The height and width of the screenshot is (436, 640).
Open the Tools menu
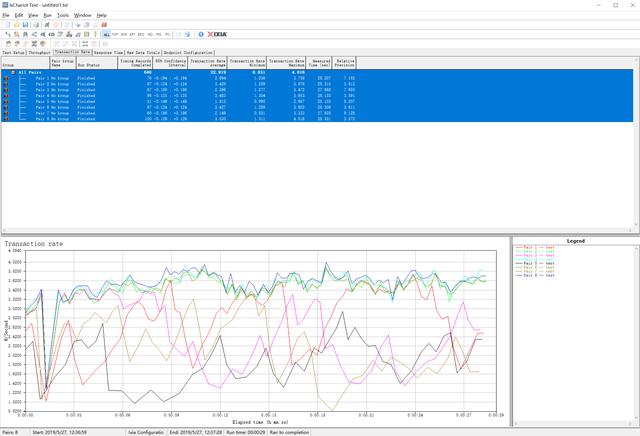pyautogui.click(x=63, y=15)
